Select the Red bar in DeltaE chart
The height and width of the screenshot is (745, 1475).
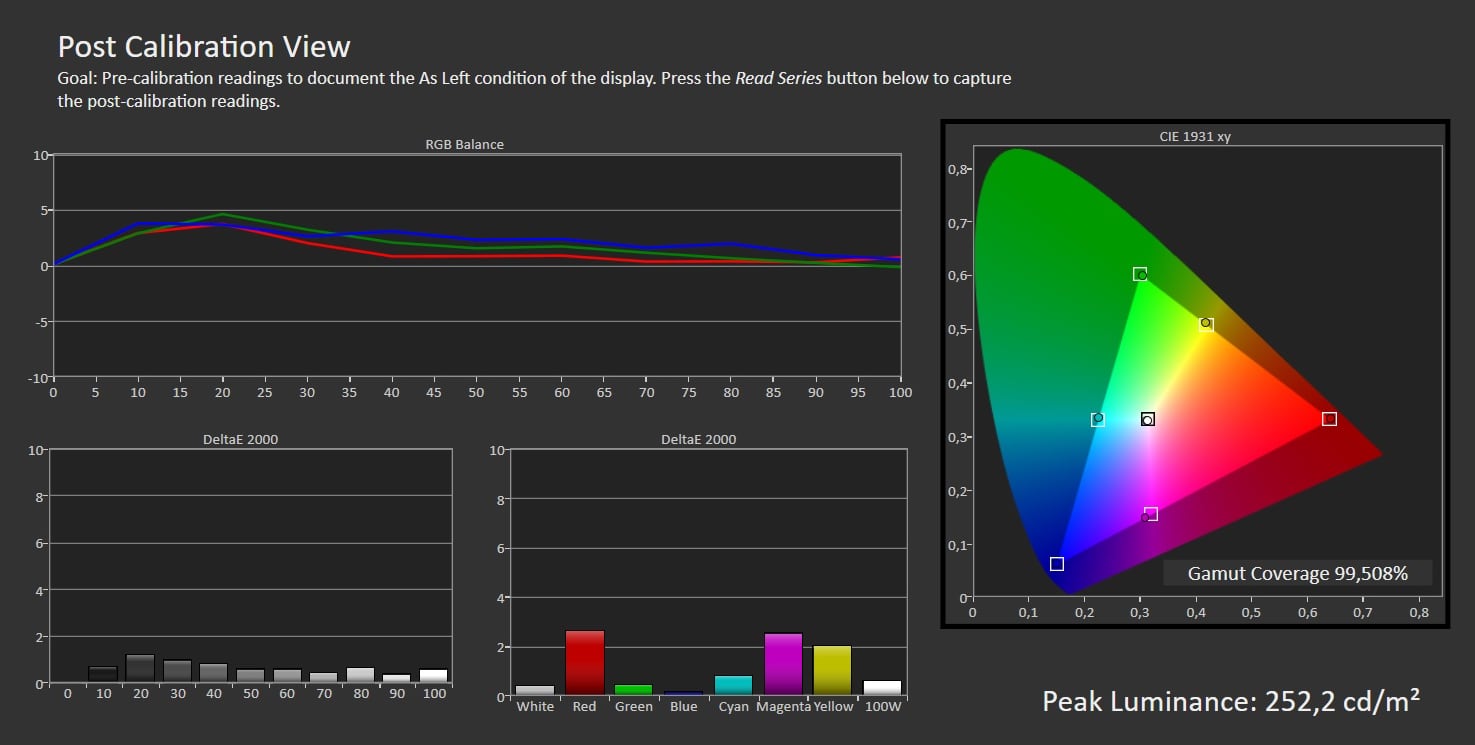click(x=584, y=662)
